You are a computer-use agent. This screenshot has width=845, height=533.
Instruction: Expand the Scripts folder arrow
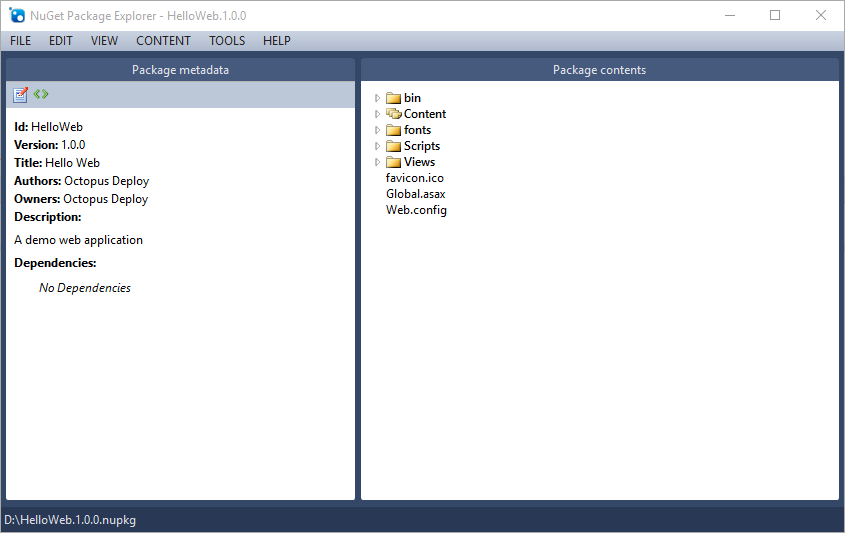pos(377,146)
